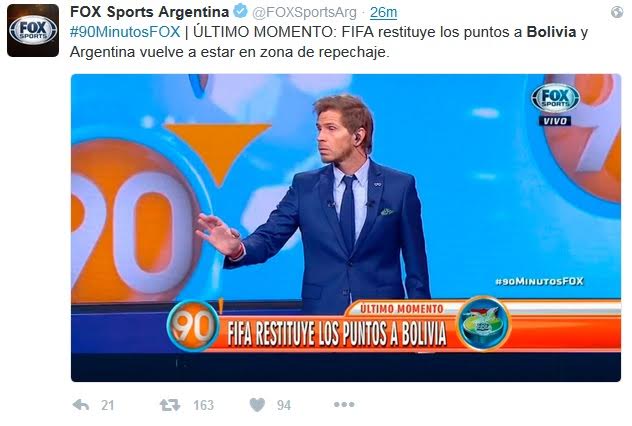This screenshot has height=426, width=632.
Task: Click the orange 90 logo on banner
Action: click(193, 325)
